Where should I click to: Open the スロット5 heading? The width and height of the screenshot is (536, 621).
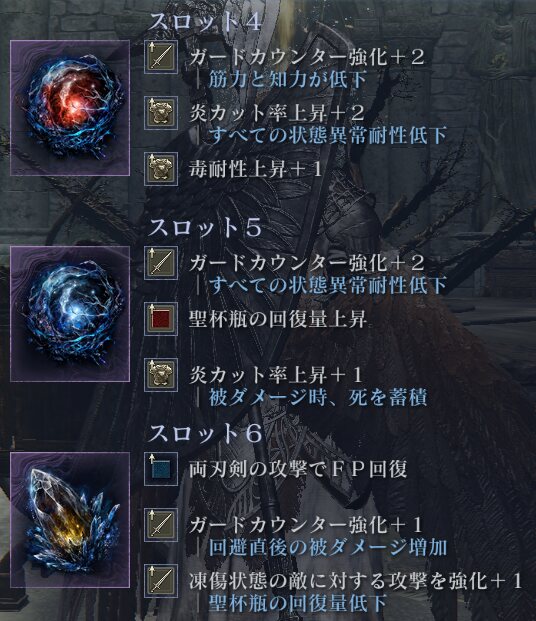coord(204,228)
